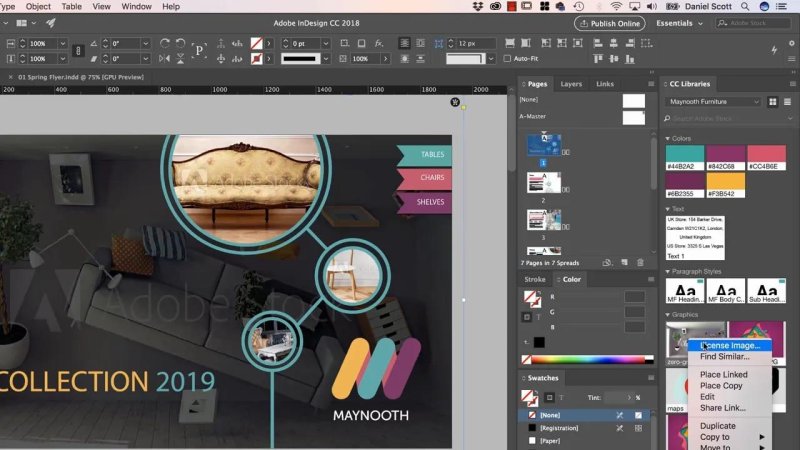Select the #F3B542 yellow color swatch
The height and width of the screenshot is (450, 800).
pos(726,185)
